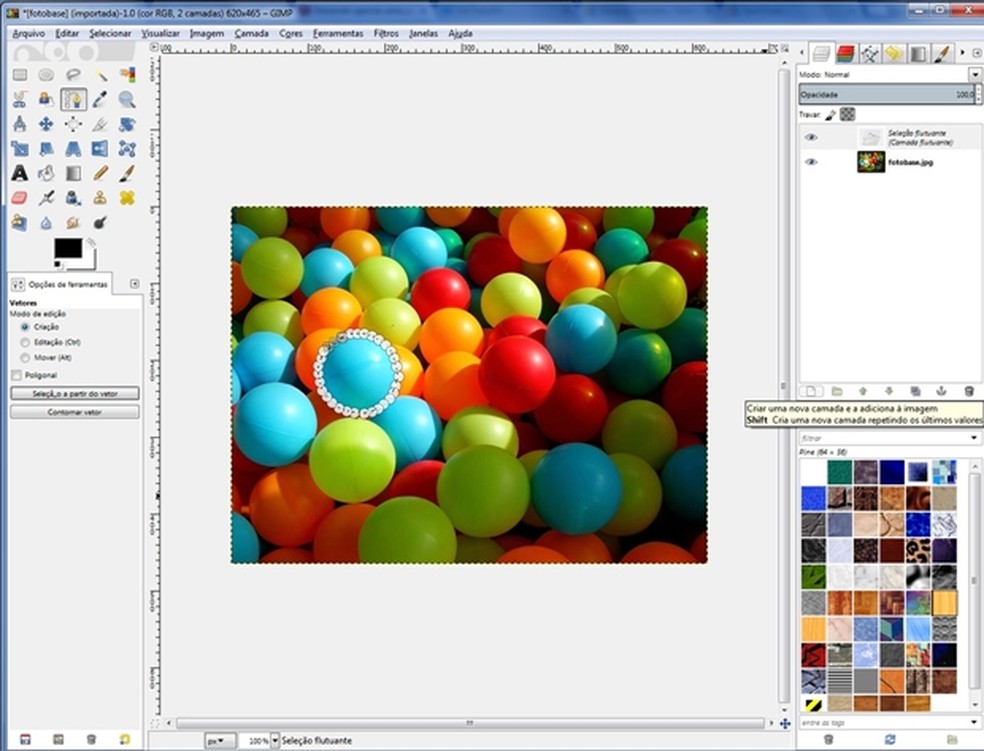Pick the Zoom magnifier tool

coord(127,99)
